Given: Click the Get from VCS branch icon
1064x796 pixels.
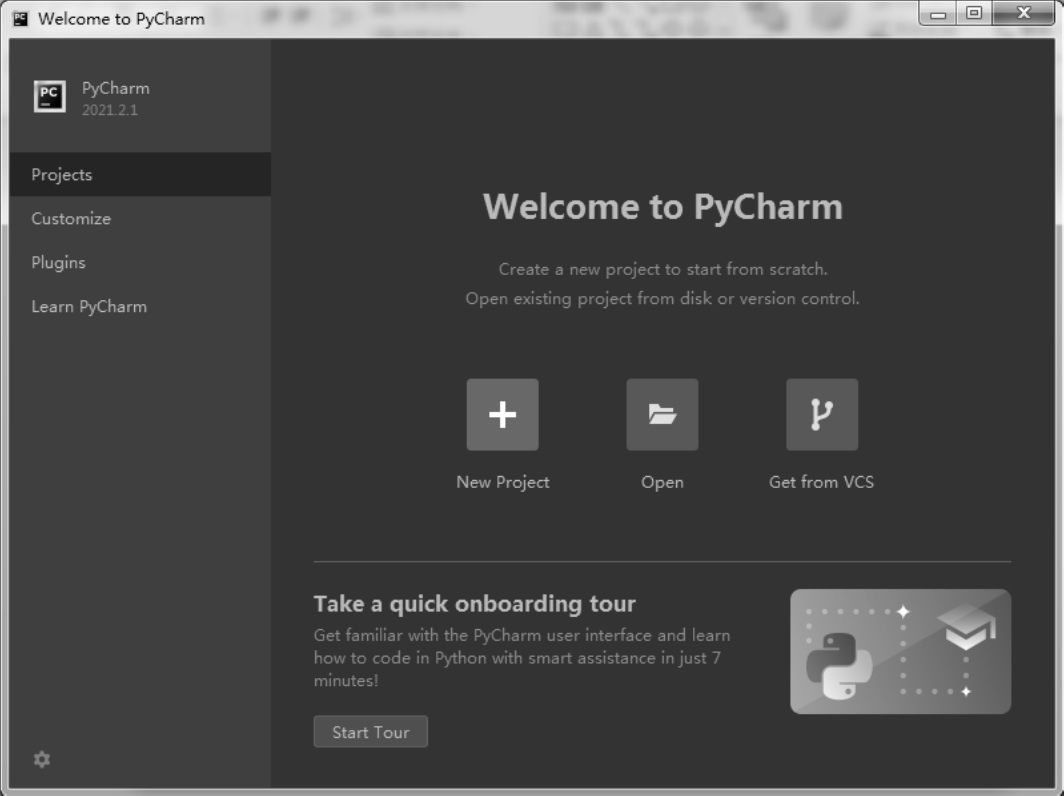Looking at the screenshot, I should (x=821, y=414).
